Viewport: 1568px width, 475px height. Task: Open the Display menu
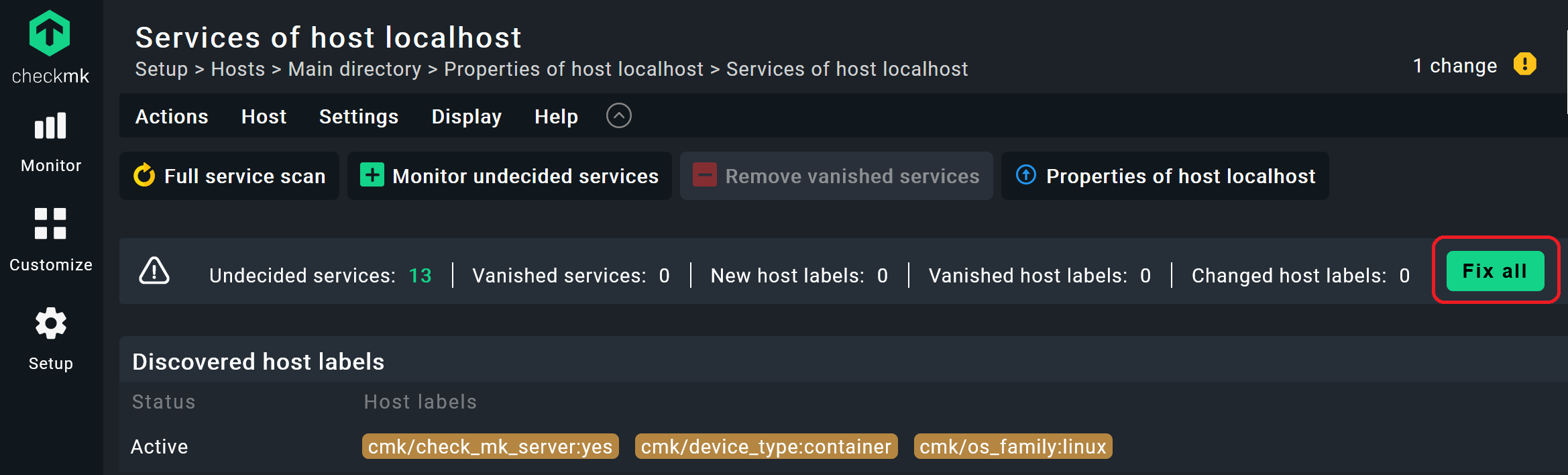466,116
